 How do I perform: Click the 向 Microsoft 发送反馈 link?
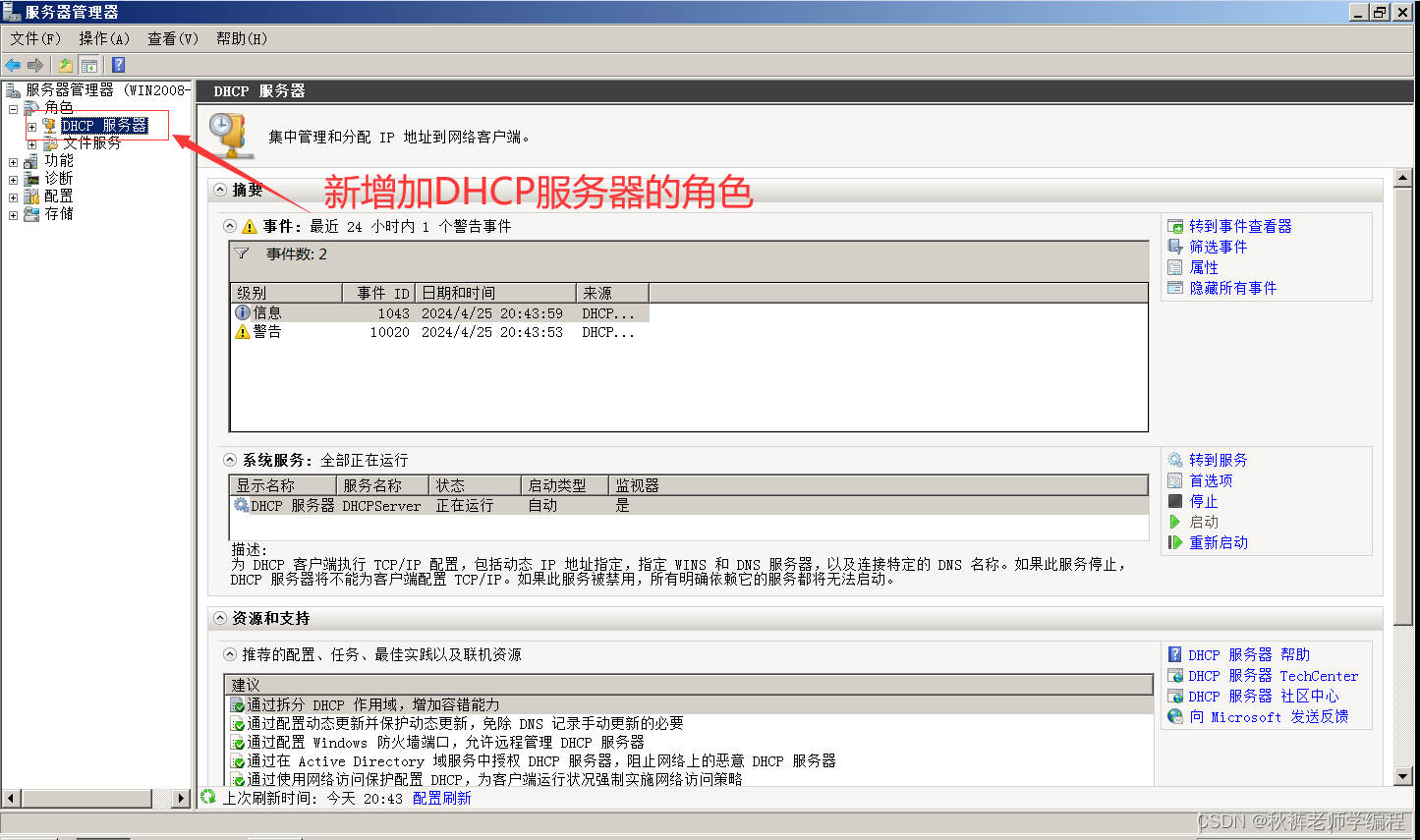[1269, 717]
